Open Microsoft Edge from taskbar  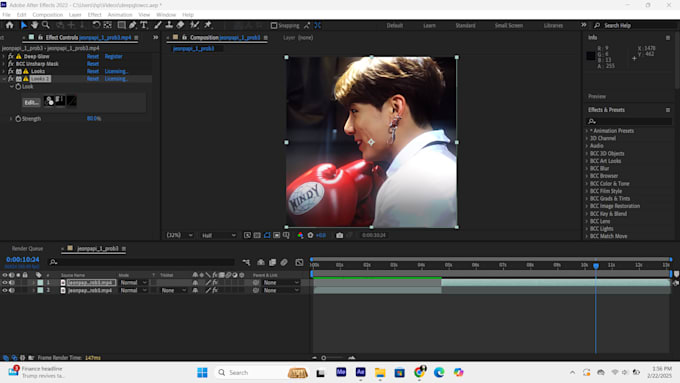click(x=439, y=372)
